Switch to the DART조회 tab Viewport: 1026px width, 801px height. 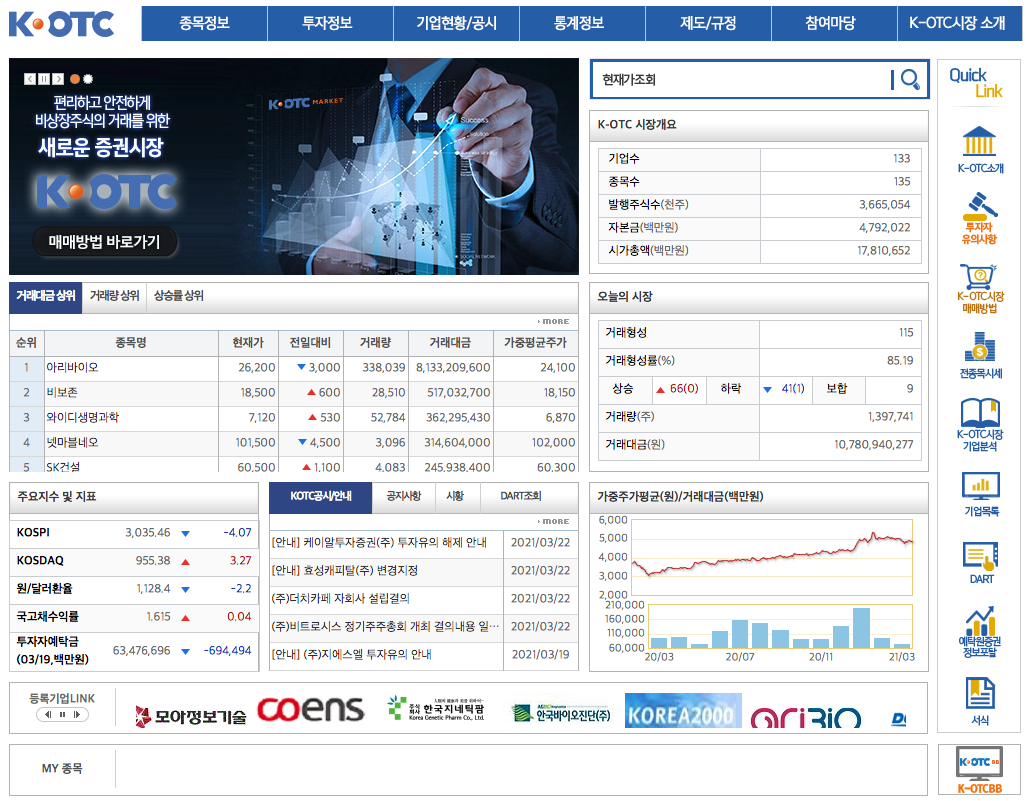pos(521,497)
